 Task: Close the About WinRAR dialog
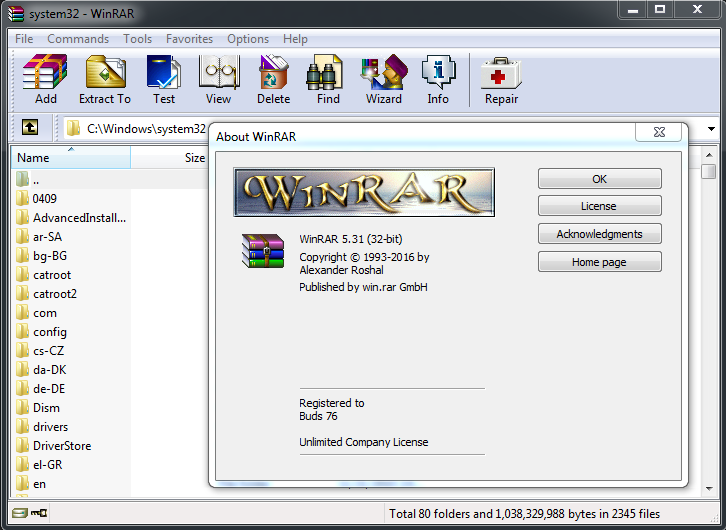point(659,132)
